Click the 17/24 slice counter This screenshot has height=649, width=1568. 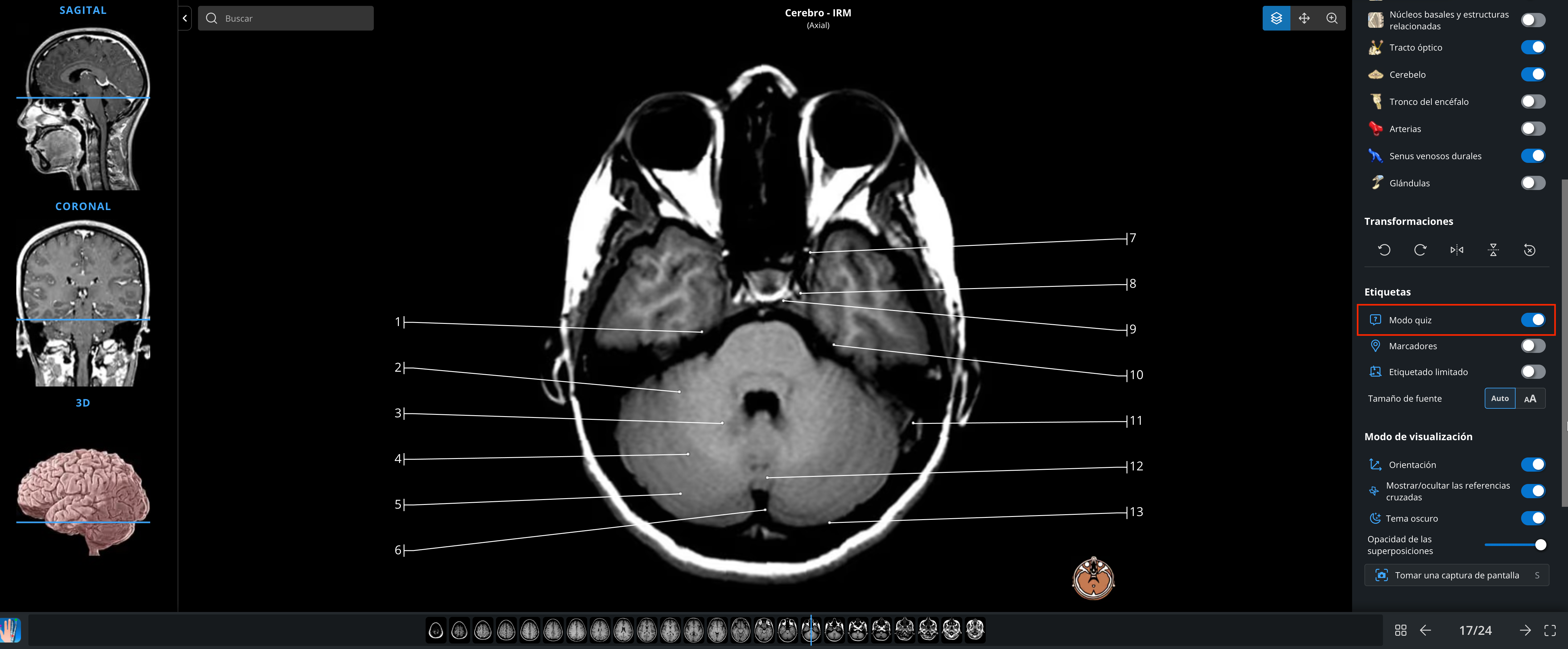pos(1475,630)
